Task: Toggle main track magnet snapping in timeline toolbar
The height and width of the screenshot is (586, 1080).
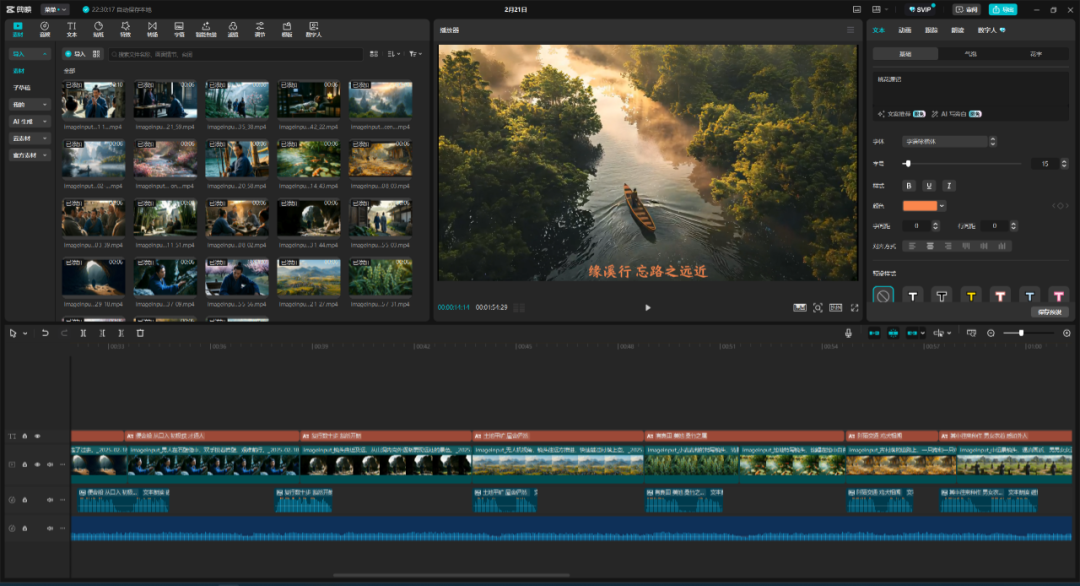Action: (x=874, y=333)
